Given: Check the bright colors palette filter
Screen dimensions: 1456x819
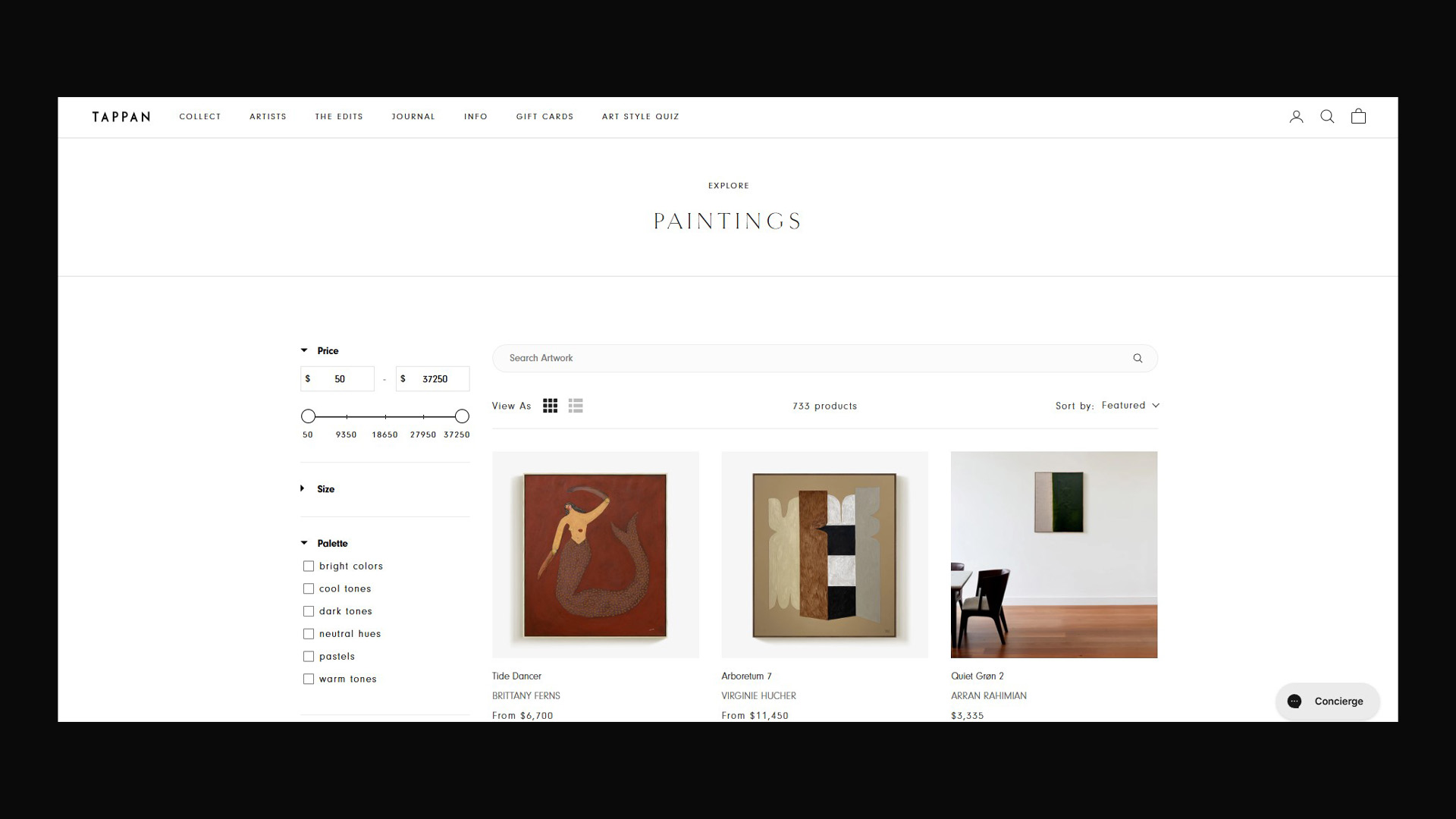Looking at the screenshot, I should pyautogui.click(x=309, y=566).
